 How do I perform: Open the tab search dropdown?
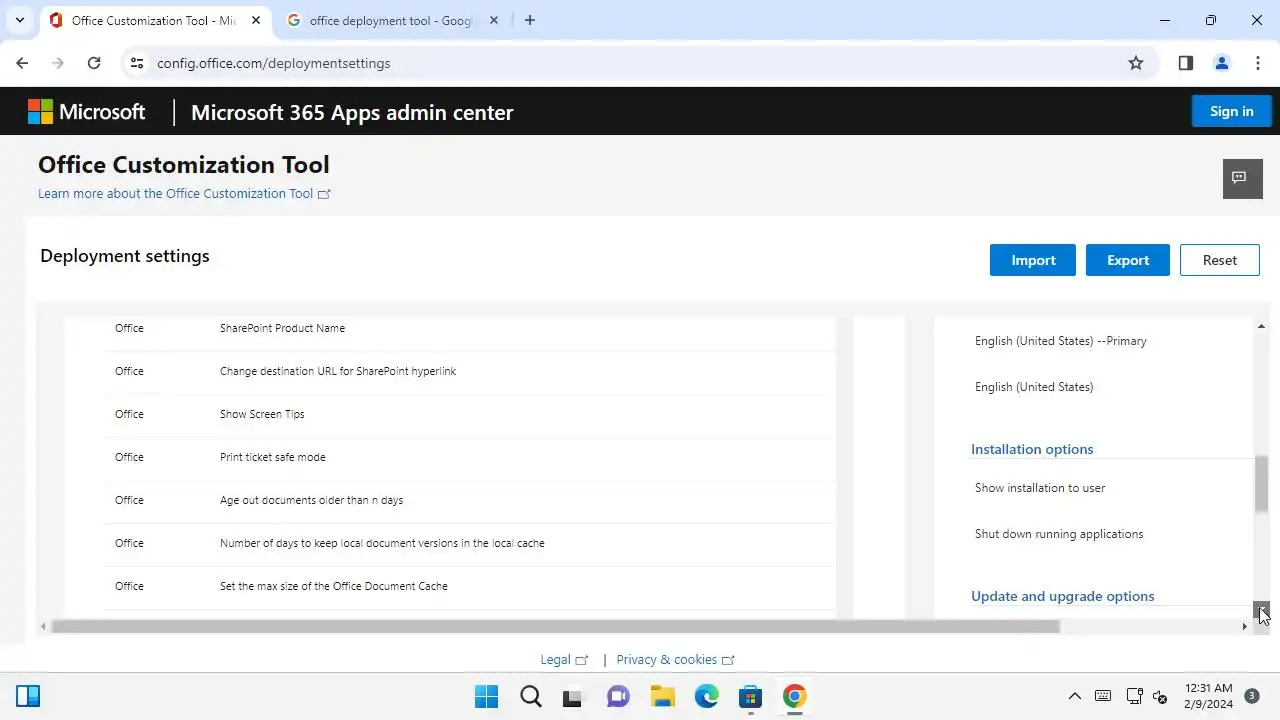(x=19, y=20)
